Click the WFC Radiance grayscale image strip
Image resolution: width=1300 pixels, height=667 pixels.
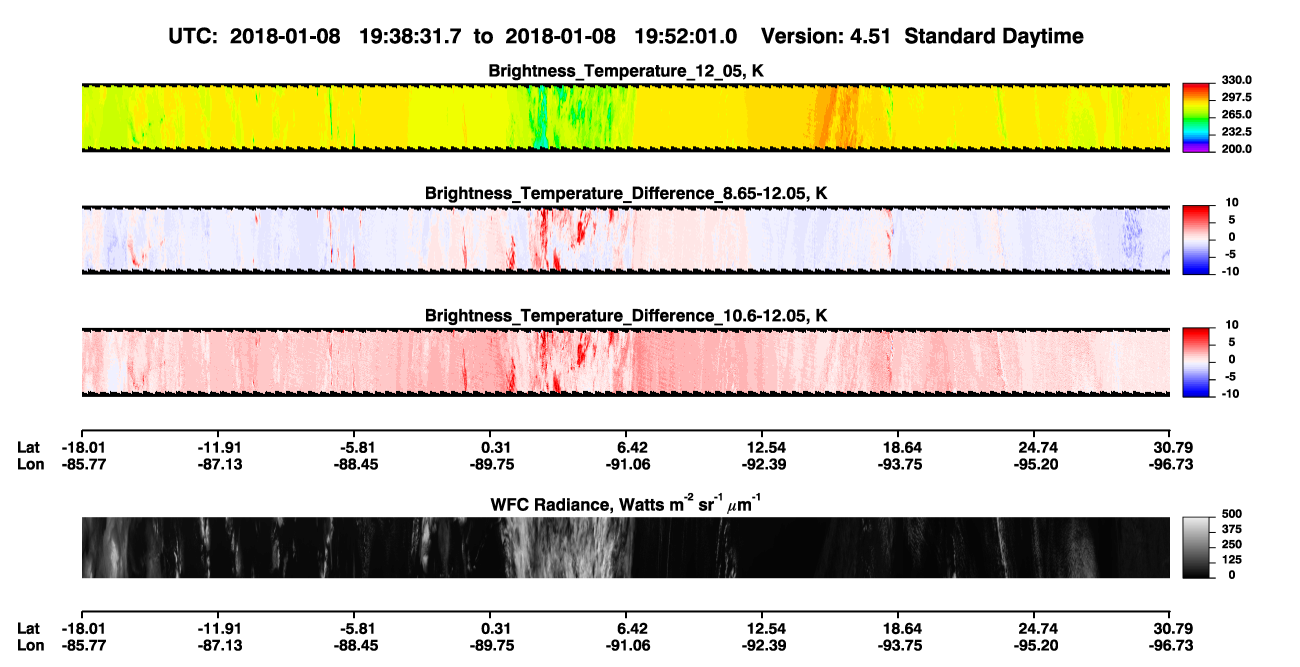click(625, 547)
